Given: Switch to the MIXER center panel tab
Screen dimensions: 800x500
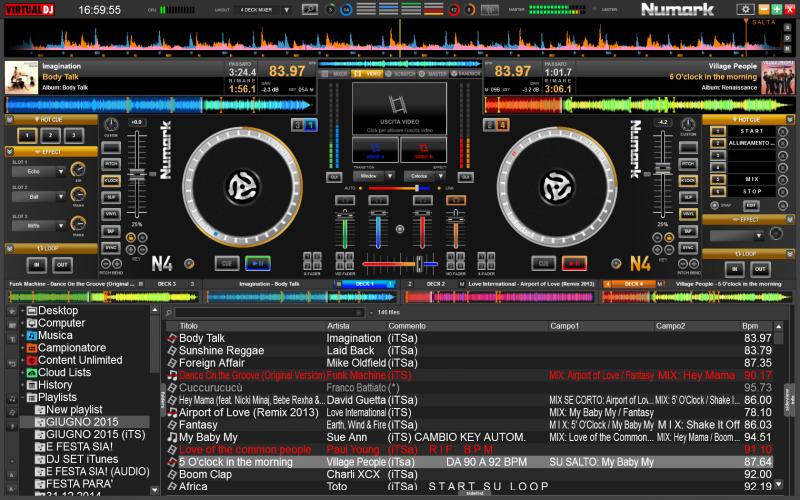Looking at the screenshot, I should 335,74.
